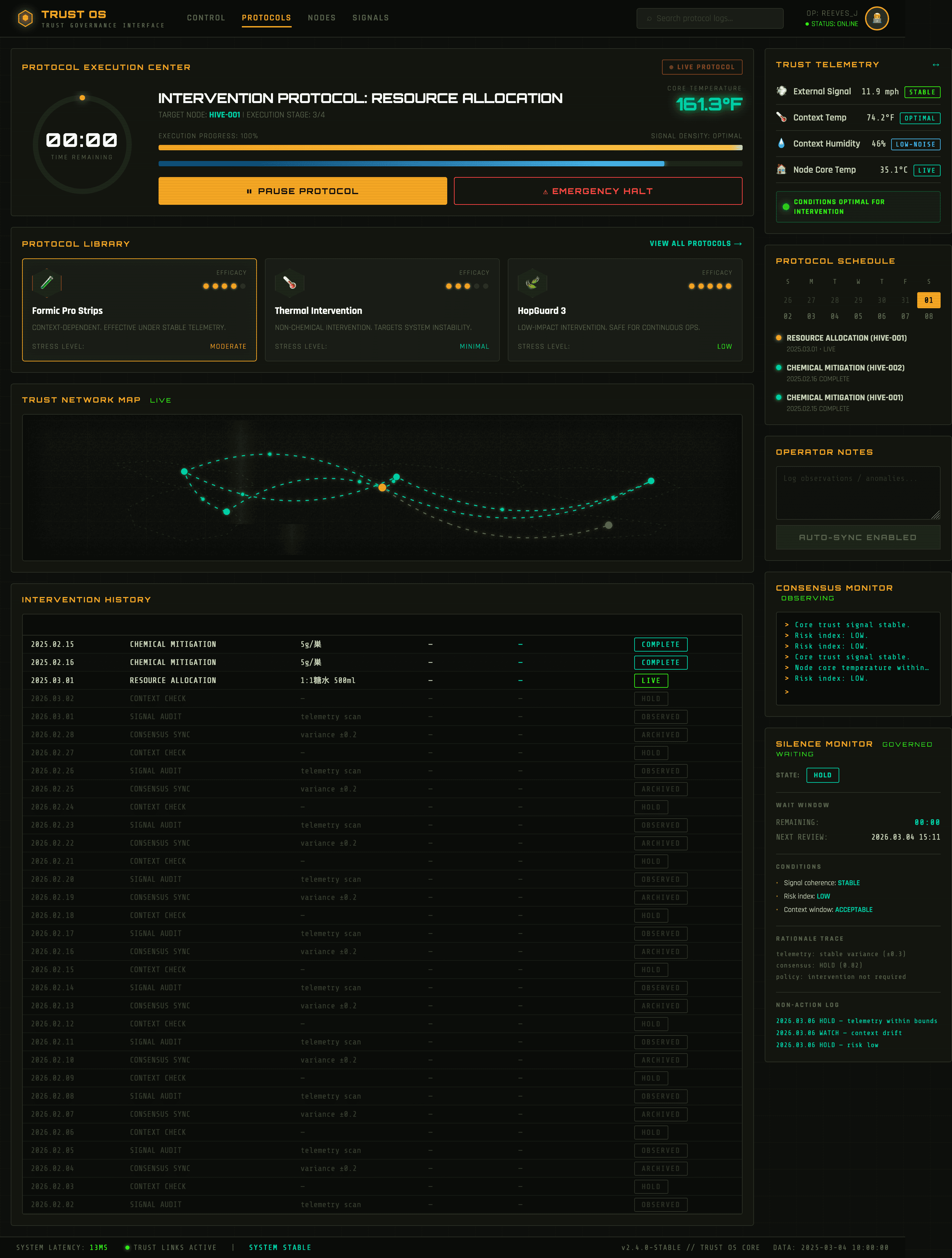Click the Search protocol logs field

coord(709,18)
